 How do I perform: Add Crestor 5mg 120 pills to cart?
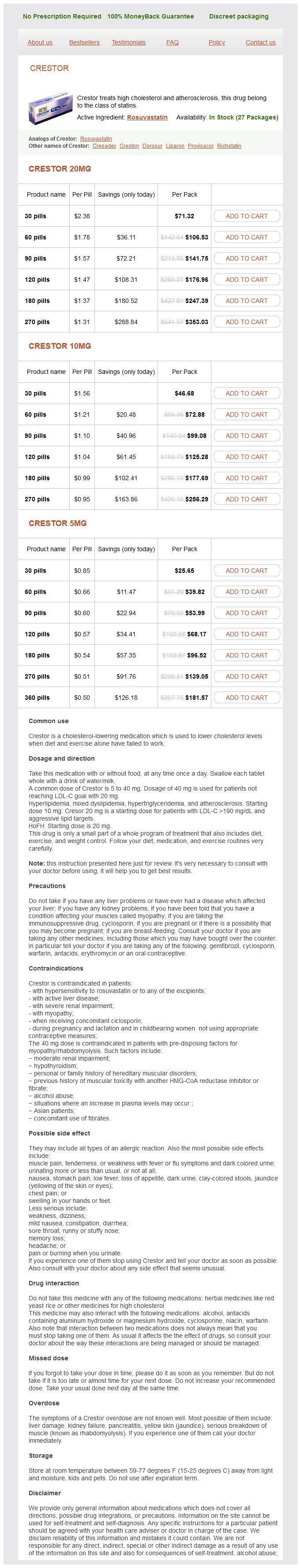(246, 634)
